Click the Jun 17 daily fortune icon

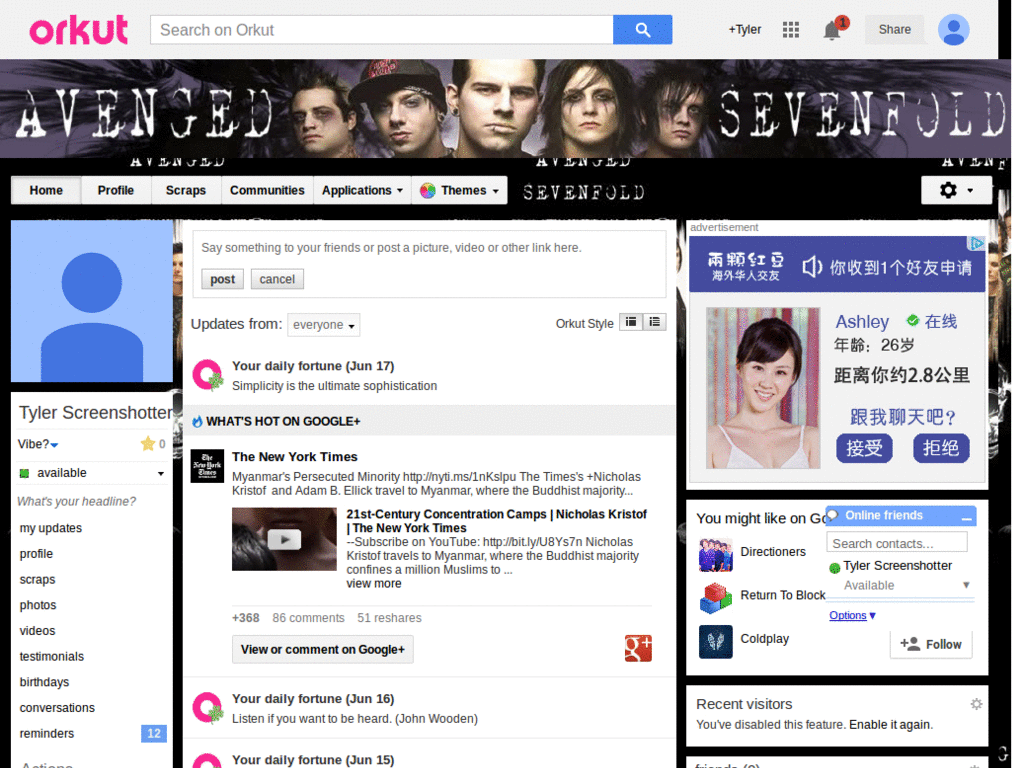[x=208, y=376]
